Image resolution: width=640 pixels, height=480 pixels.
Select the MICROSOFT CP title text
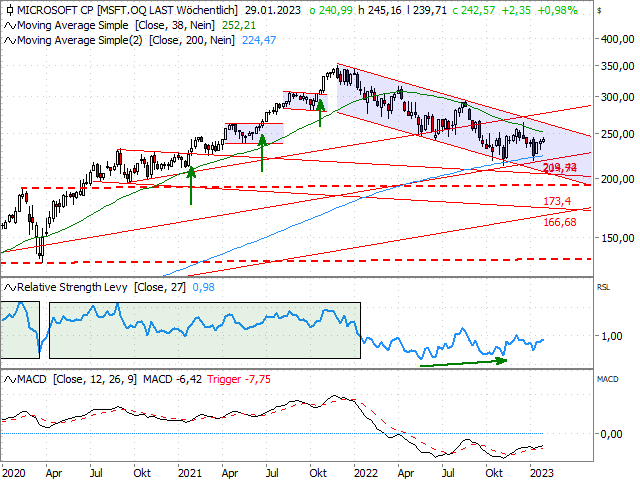tap(56, 10)
